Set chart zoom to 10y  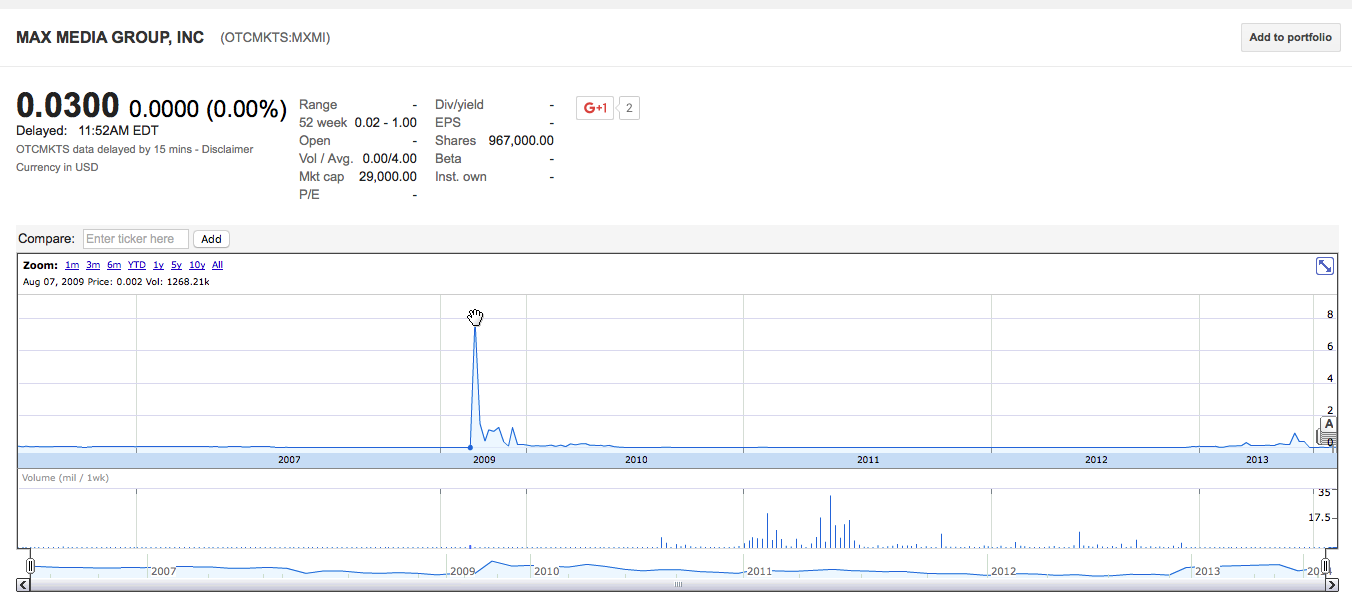click(197, 265)
